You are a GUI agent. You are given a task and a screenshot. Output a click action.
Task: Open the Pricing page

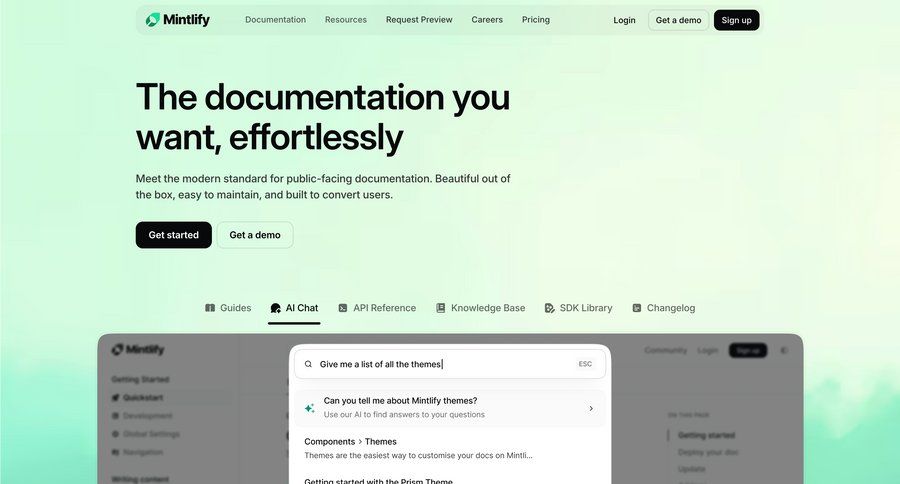click(536, 20)
